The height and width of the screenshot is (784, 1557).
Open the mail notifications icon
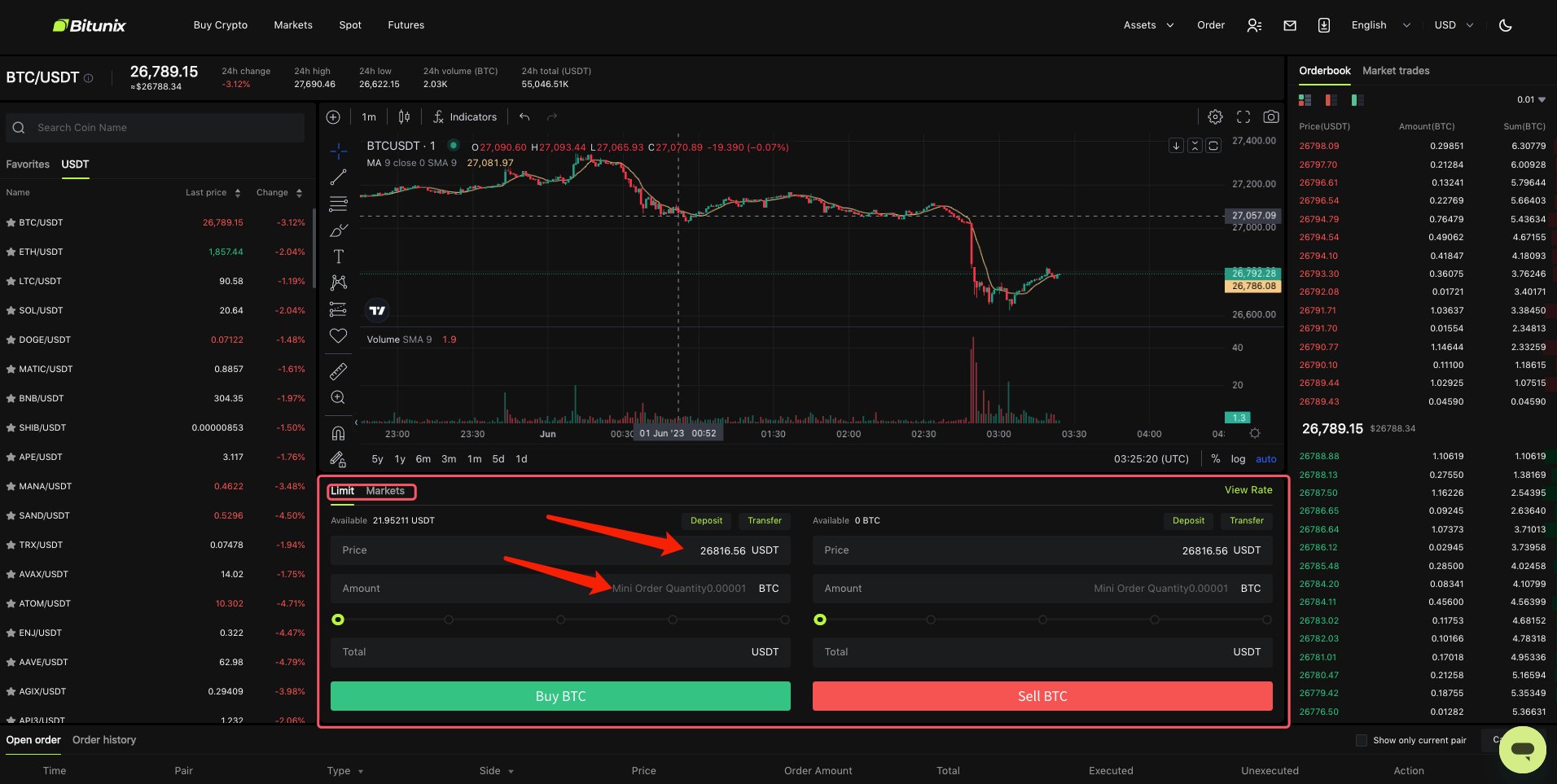tap(1290, 25)
